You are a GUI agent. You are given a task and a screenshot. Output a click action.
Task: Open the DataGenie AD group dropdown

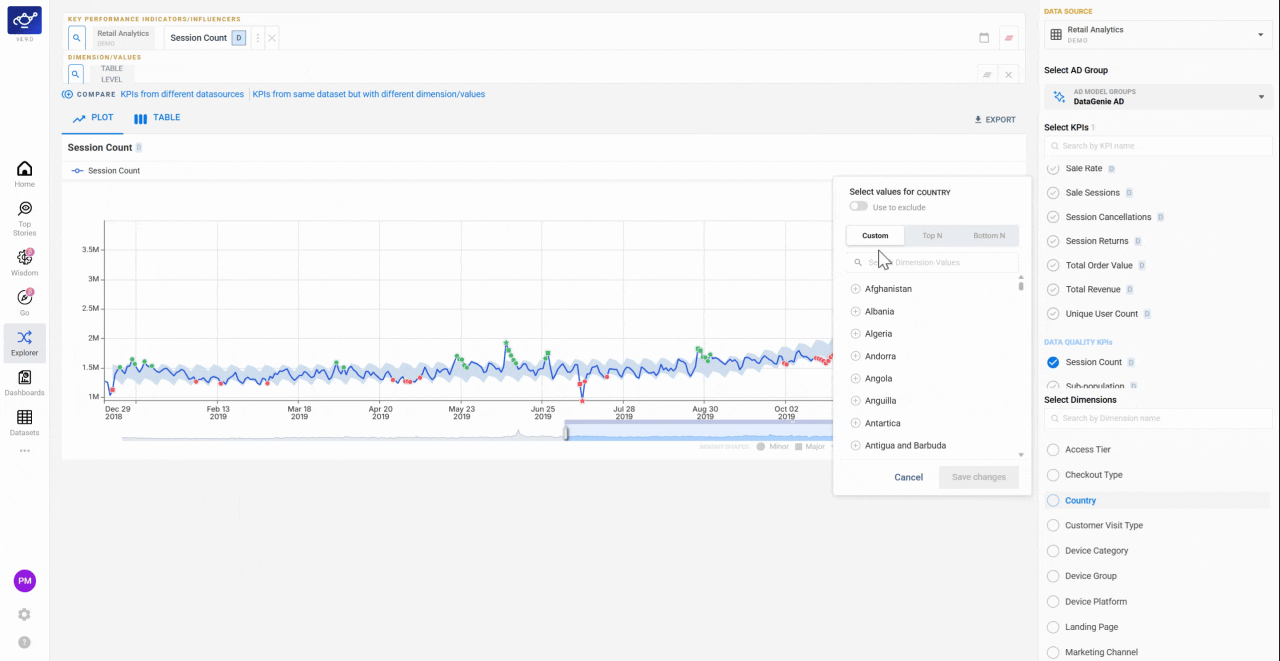click(1158, 97)
